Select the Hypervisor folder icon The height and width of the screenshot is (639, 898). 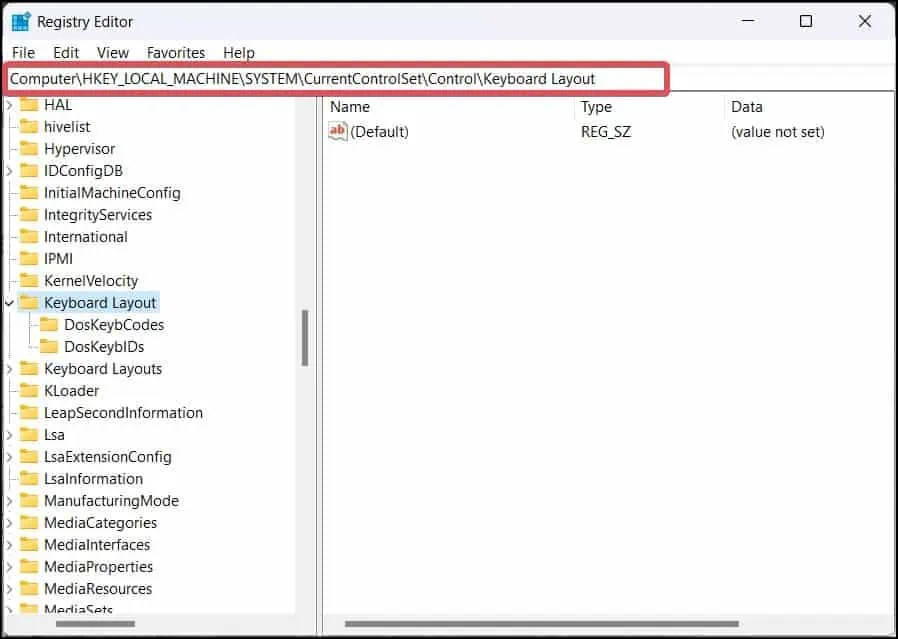point(29,149)
